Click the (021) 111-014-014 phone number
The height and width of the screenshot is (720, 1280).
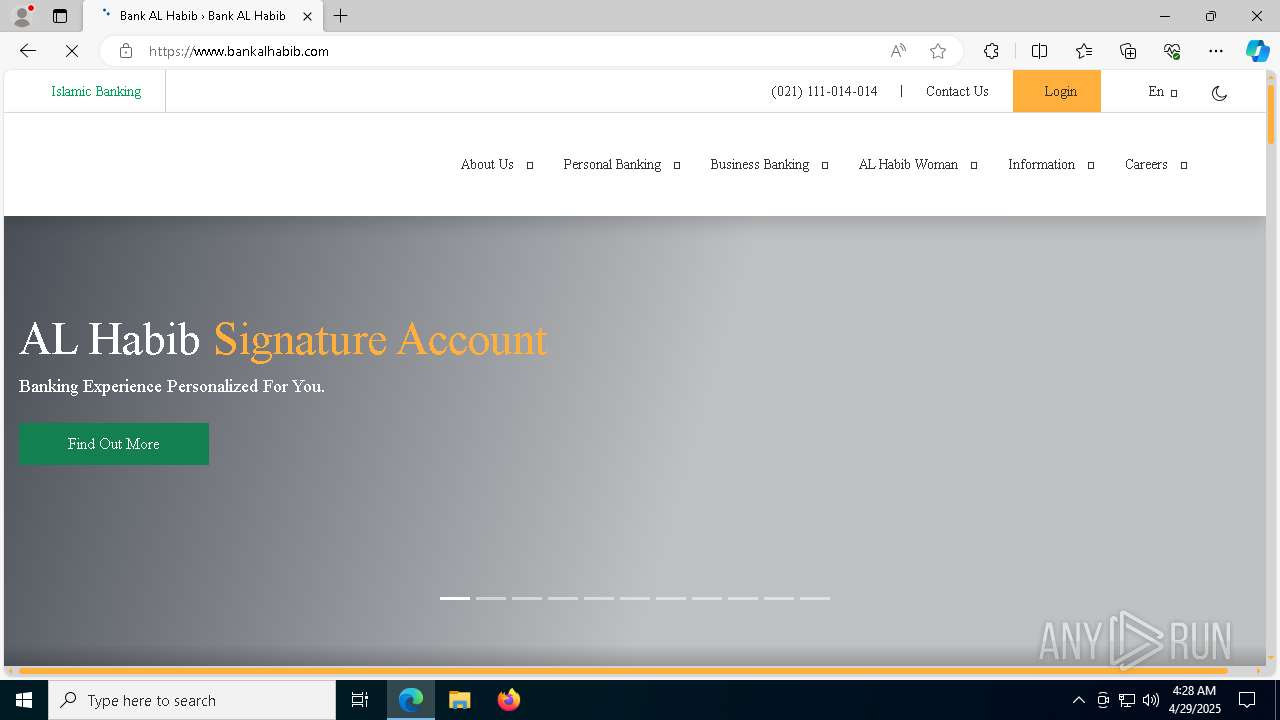point(824,91)
